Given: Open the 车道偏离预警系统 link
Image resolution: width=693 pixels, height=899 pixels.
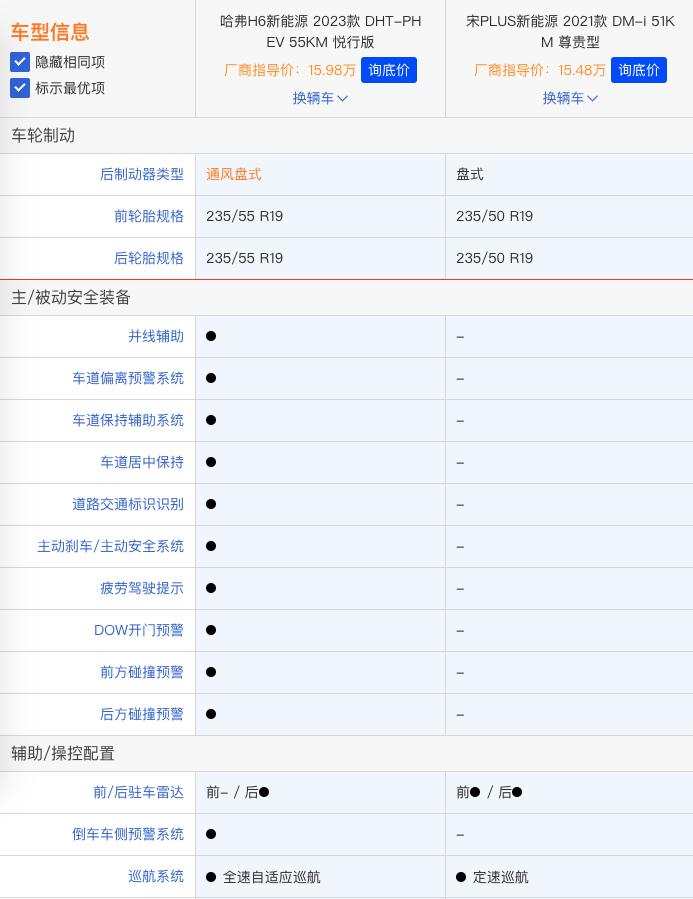Looking at the screenshot, I should click(x=128, y=378).
